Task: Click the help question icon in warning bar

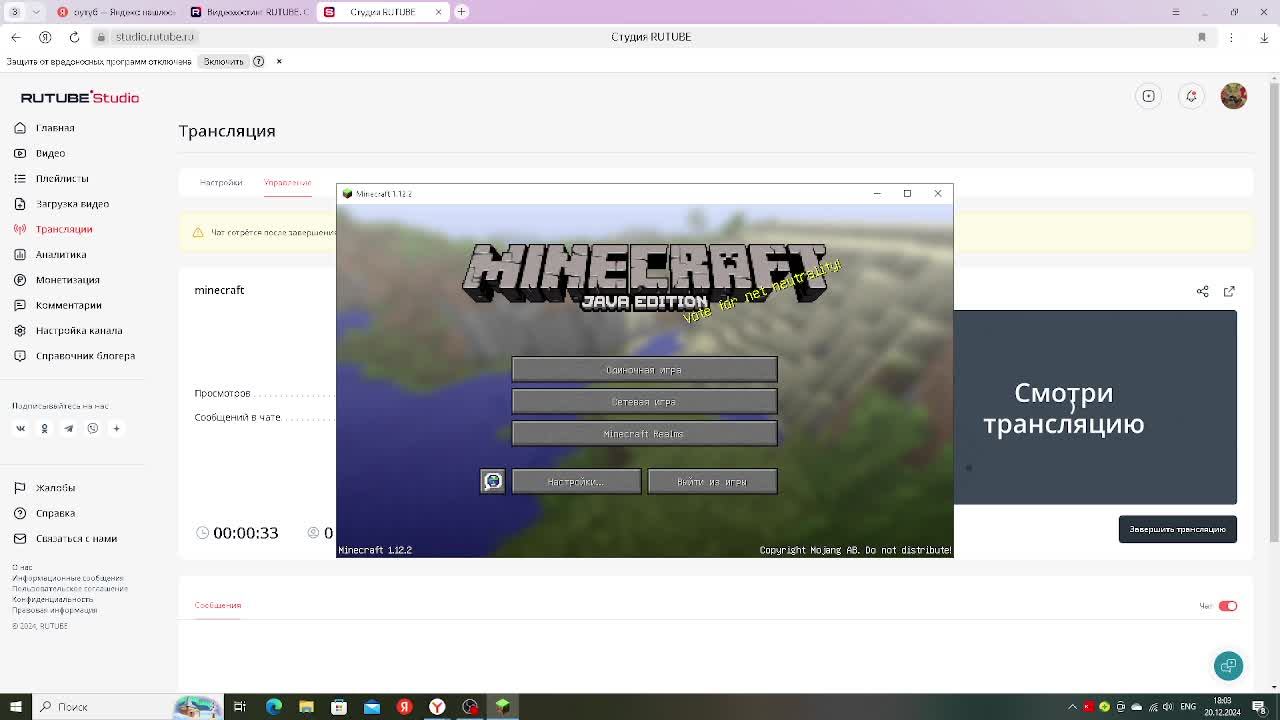Action: pyautogui.click(x=259, y=61)
